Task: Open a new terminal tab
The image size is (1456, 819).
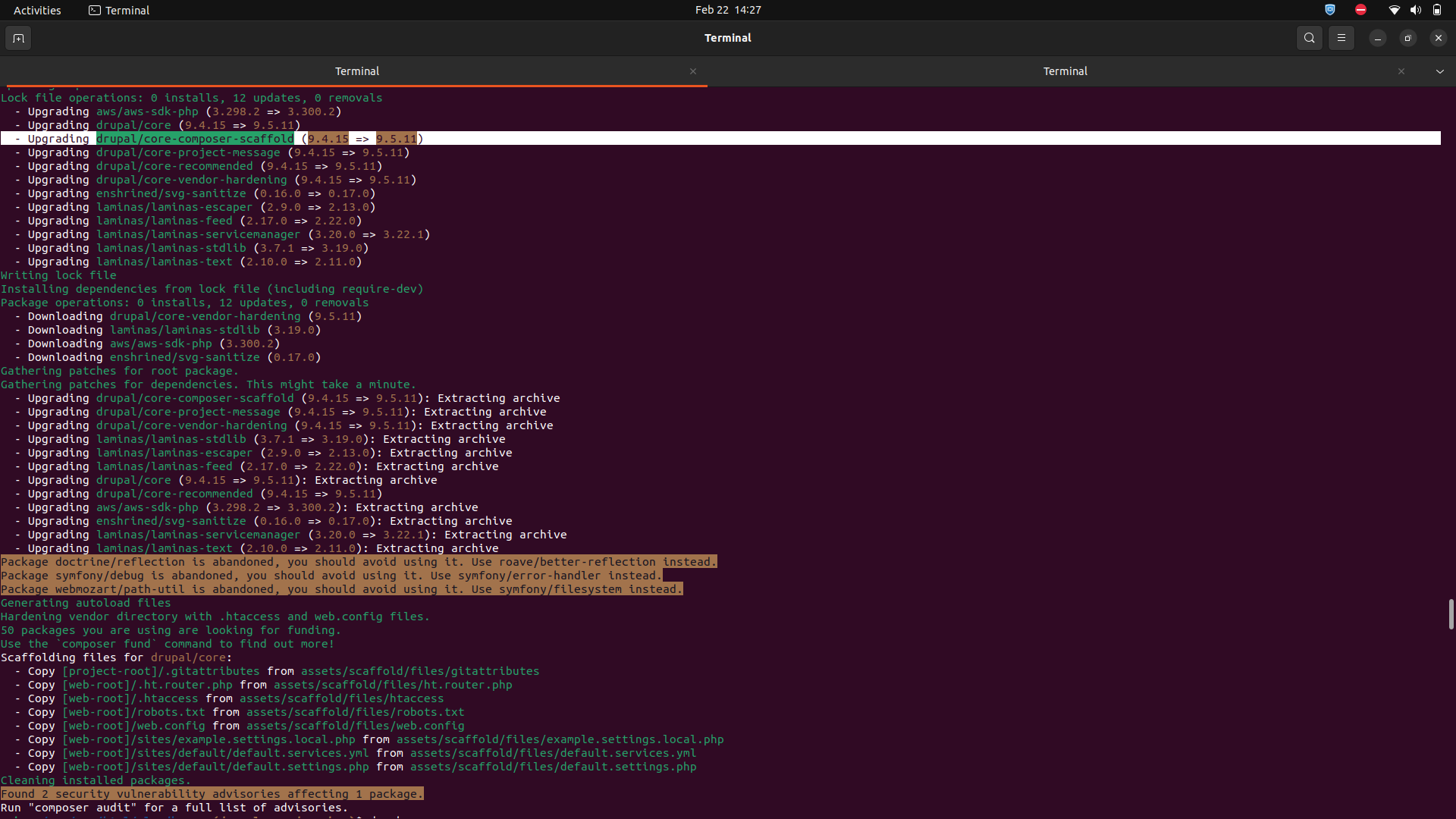Action: (18, 38)
